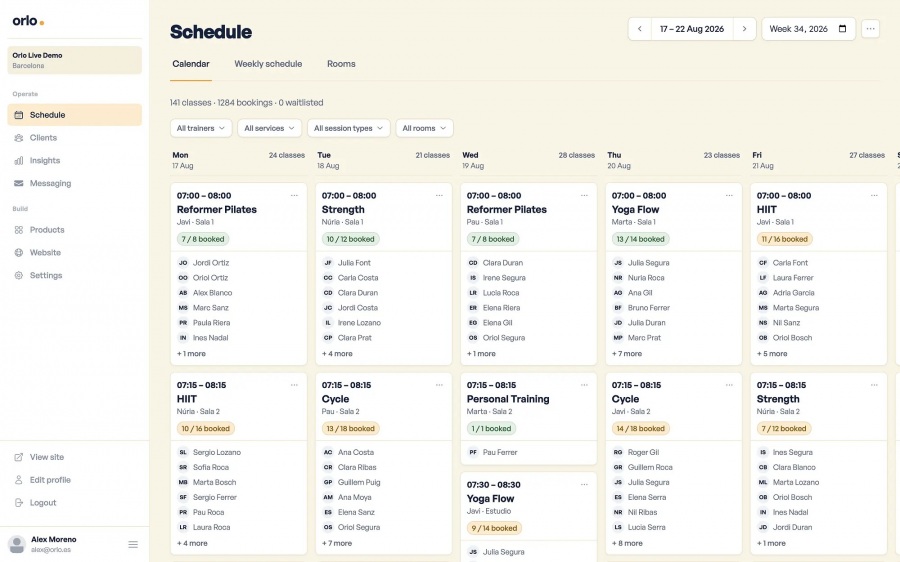Screen dimensions: 900x562
Task: Open options menu for Personal Training card
Action: [x=584, y=385]
